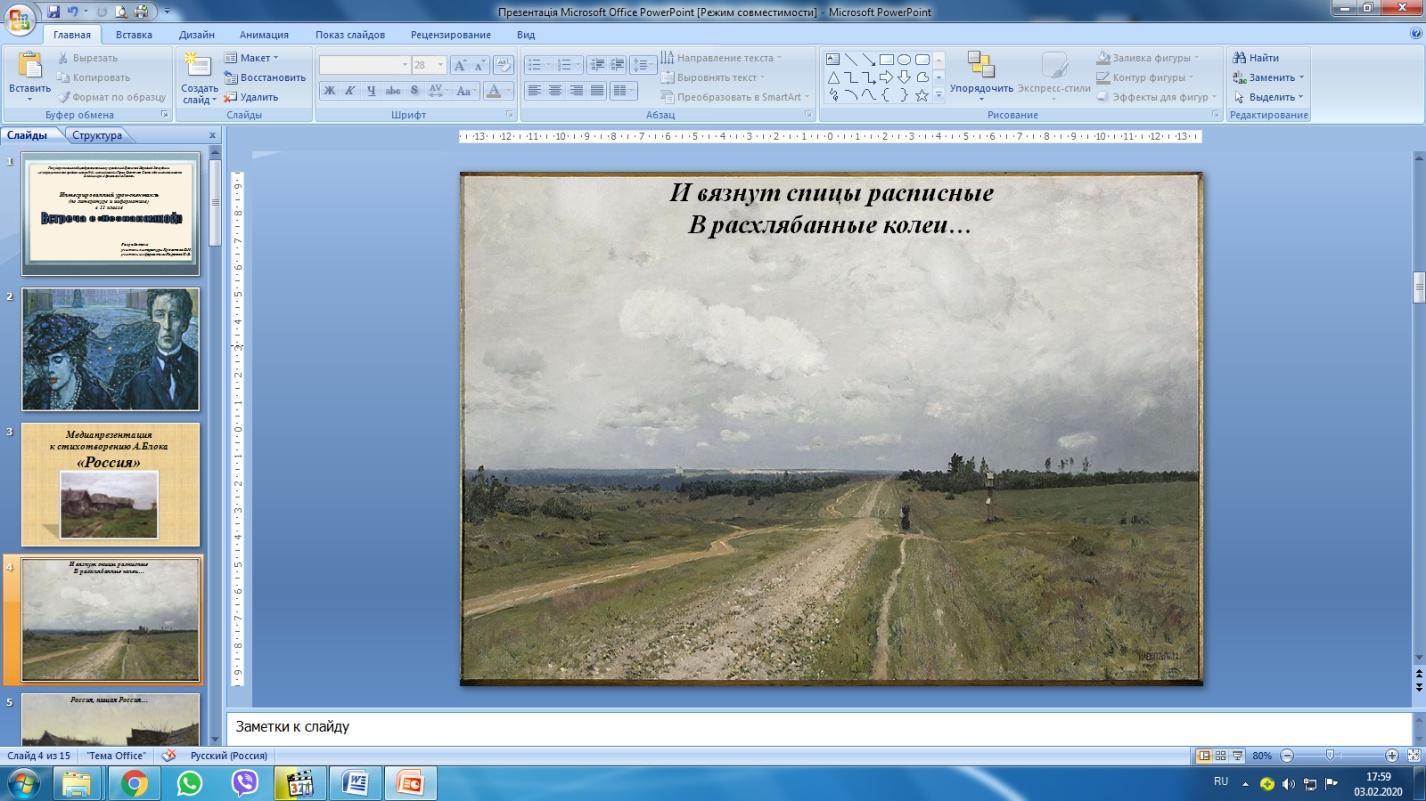Decrease font size with shrink button

coord(480,65)
